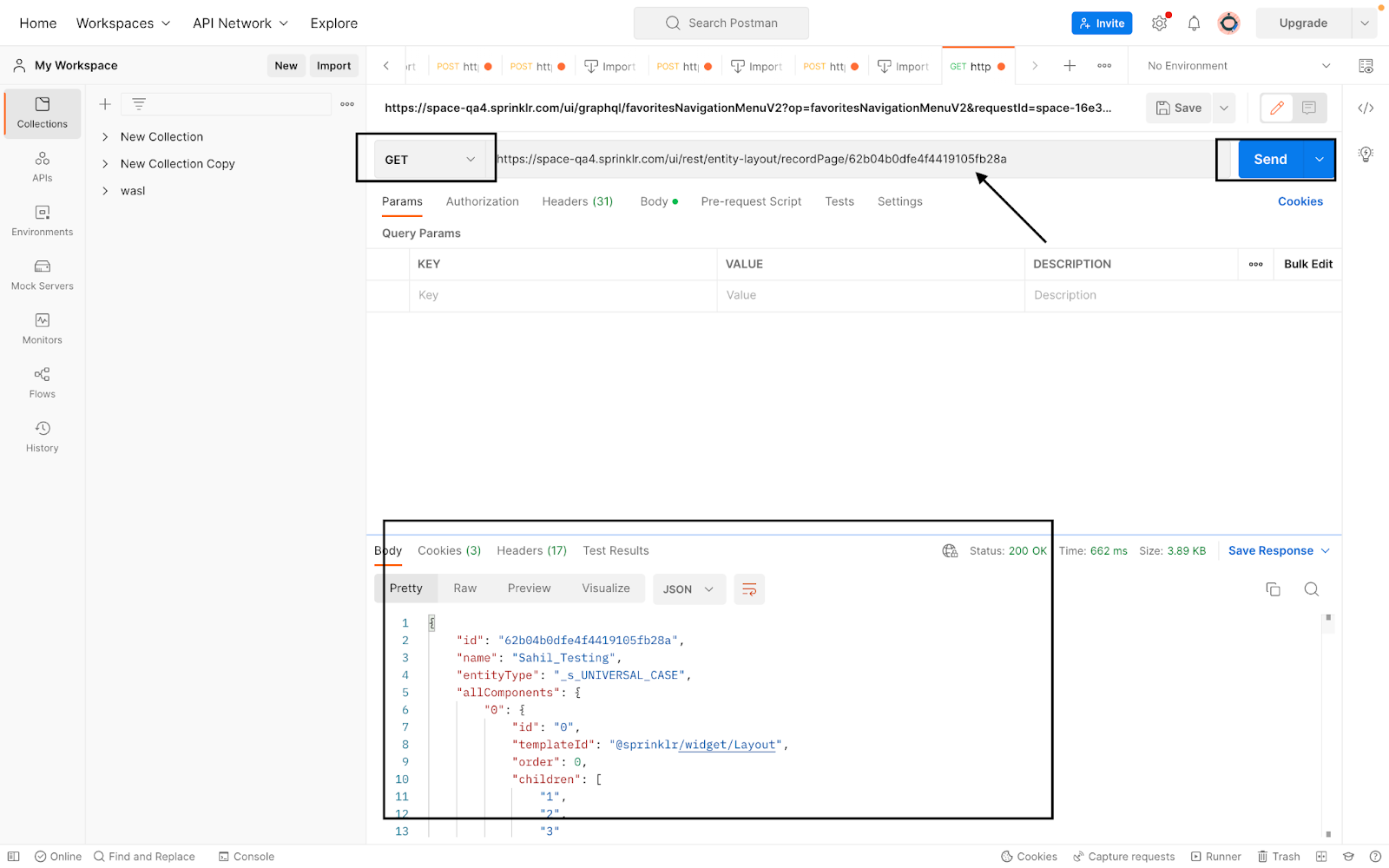The image size is (1389, 868).
Task: Open collections more options ellipsis
Action: coord(347,104)
